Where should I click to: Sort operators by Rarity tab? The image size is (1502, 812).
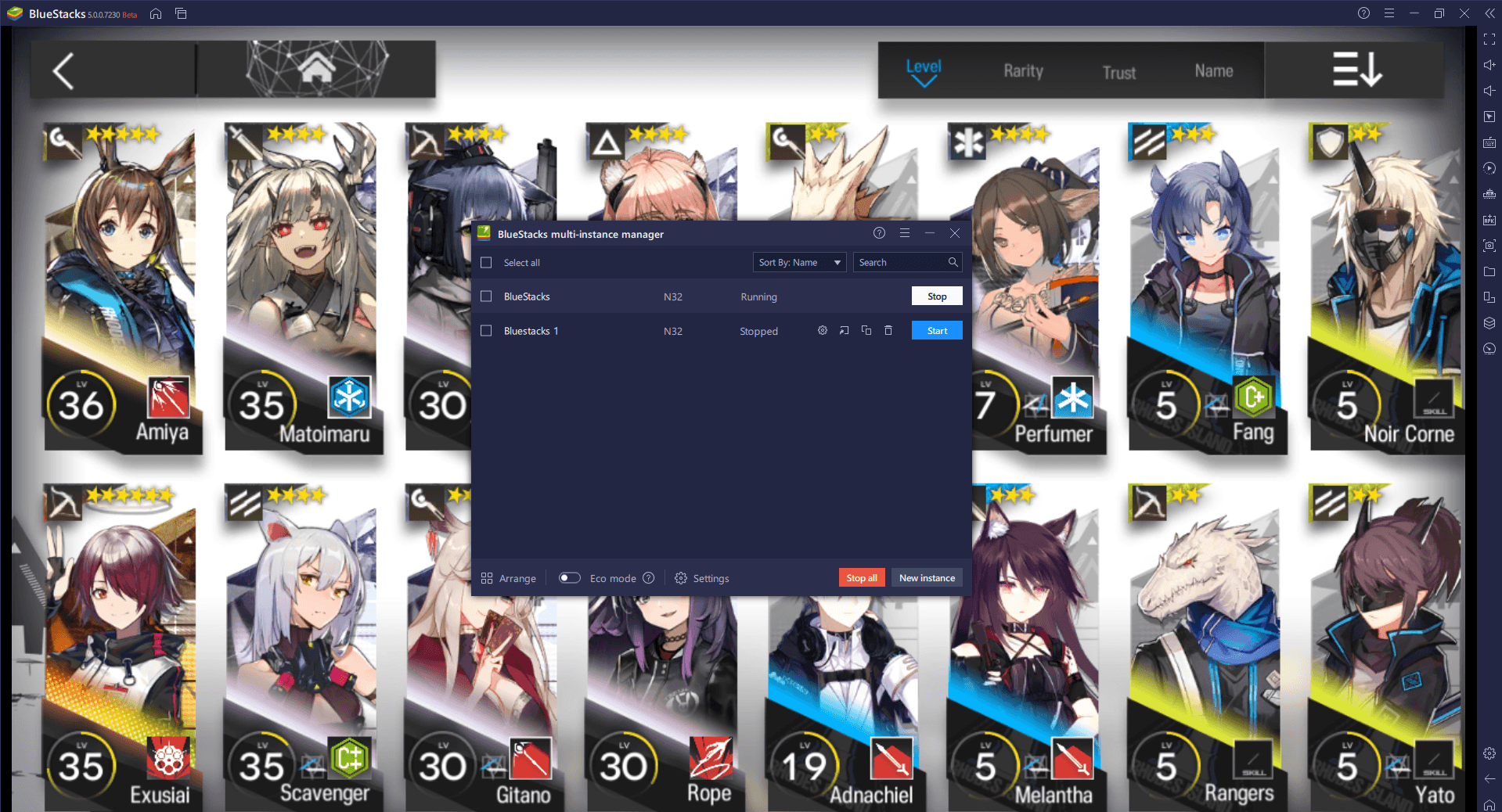pyautogui.click(x=1023, y=71)
